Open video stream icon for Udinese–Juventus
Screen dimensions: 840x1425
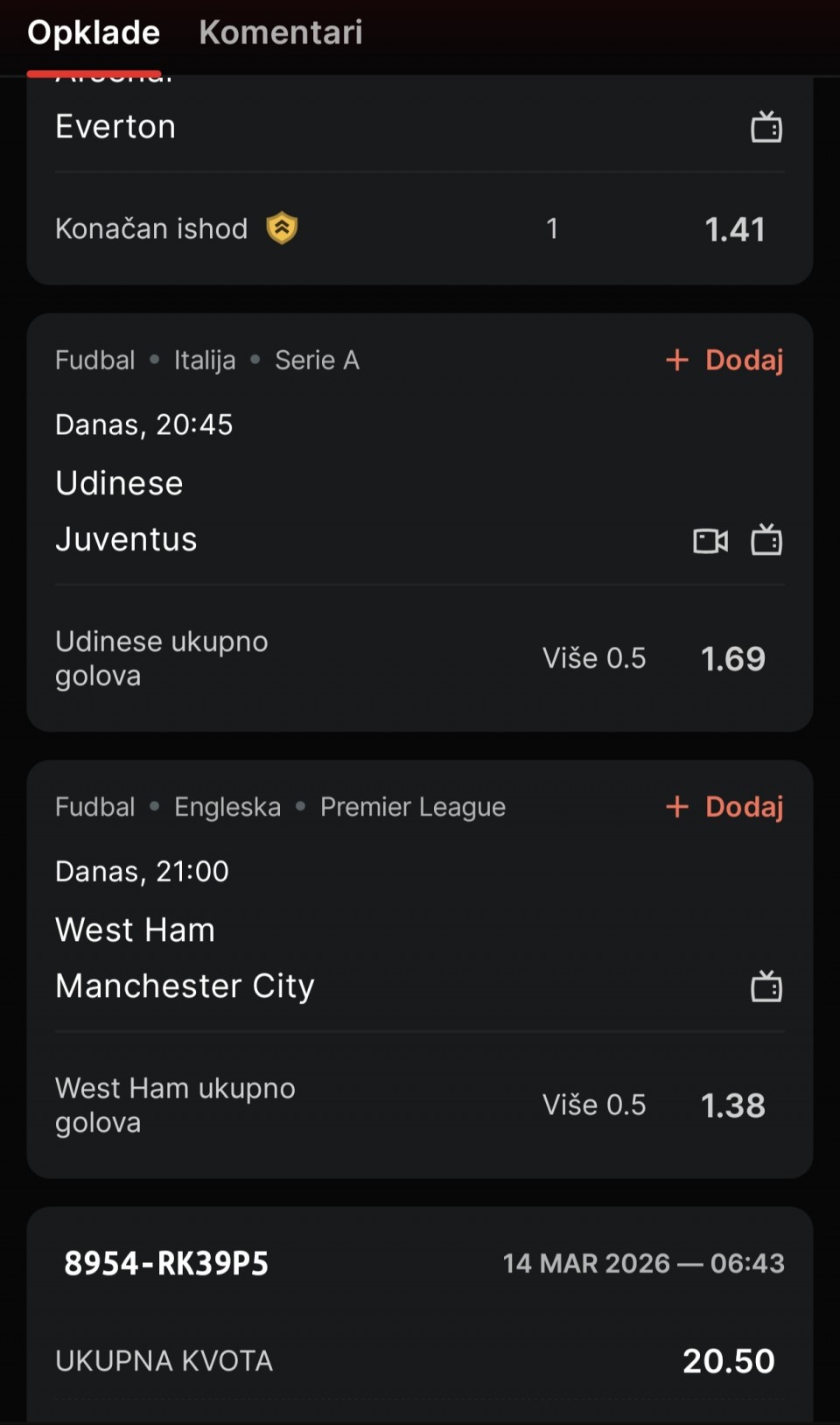pos(710,541)
